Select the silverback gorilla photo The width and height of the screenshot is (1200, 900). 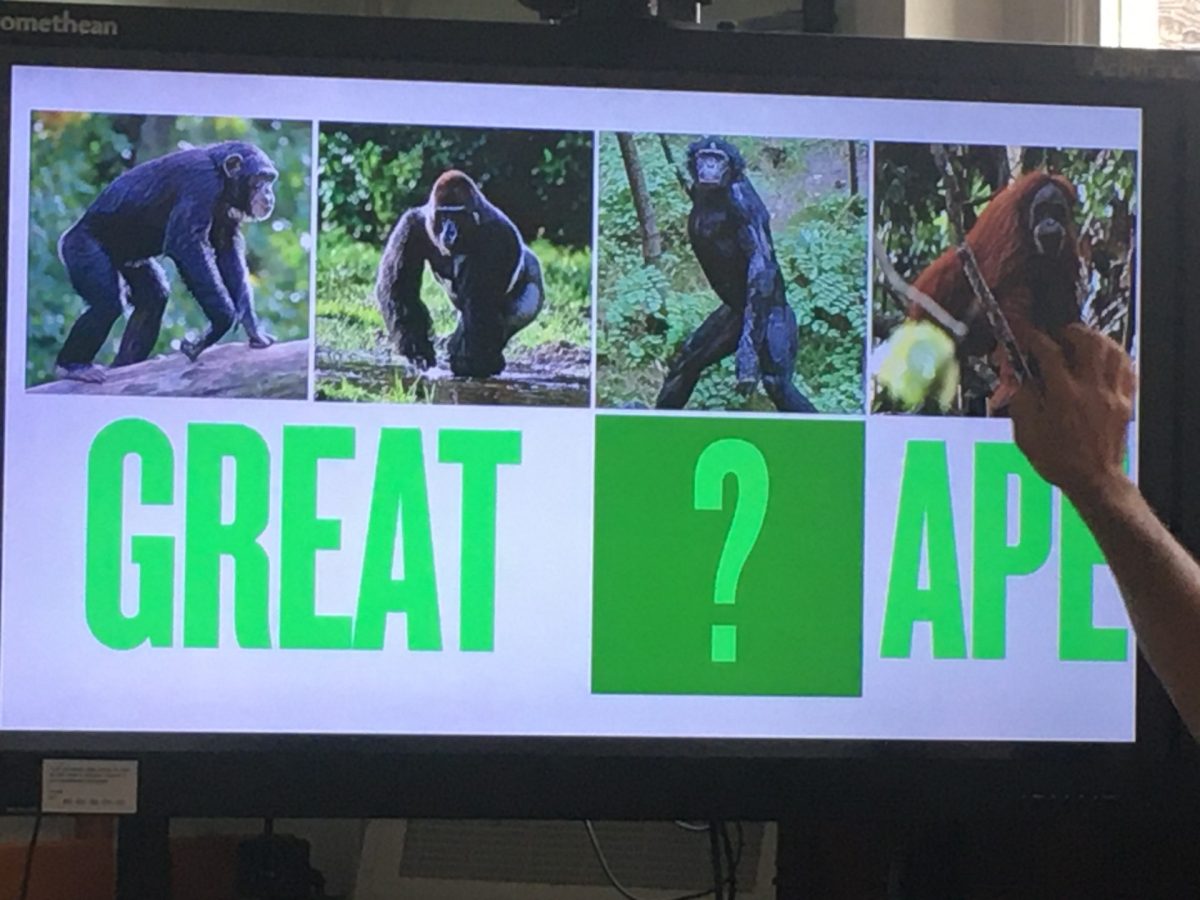(455, 265)
